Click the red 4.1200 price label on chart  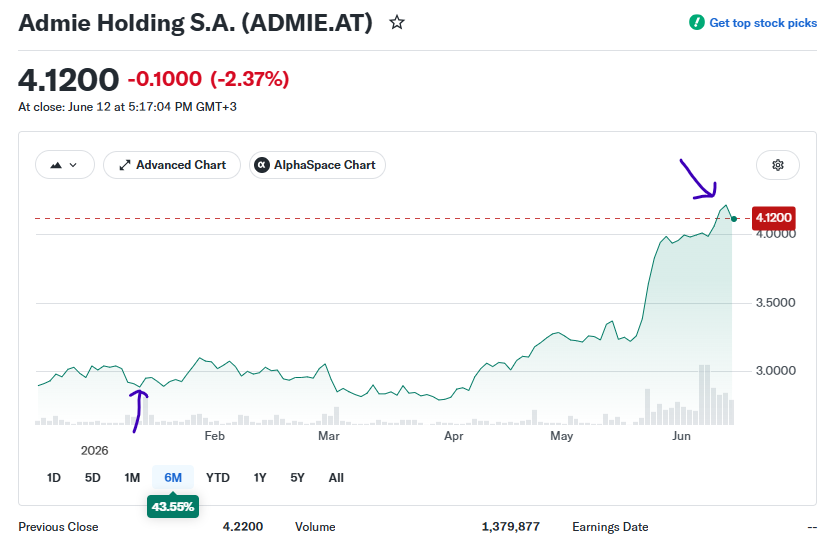tap(773, 218)
